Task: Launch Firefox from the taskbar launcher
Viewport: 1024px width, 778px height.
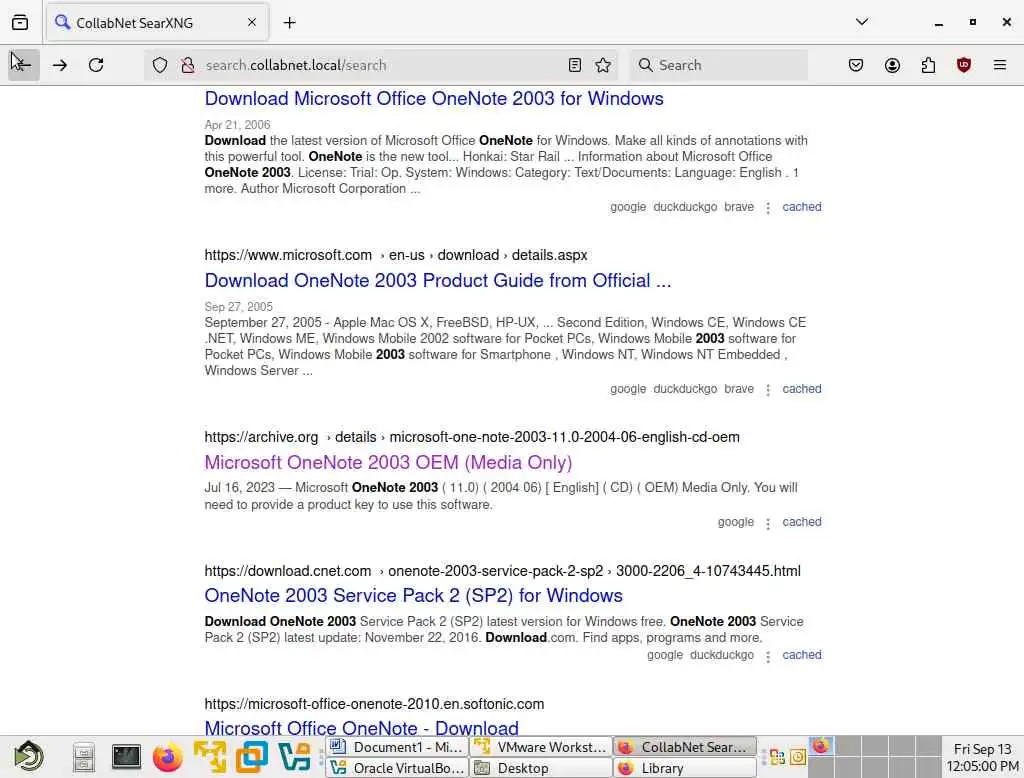Action: click(168, 757)
